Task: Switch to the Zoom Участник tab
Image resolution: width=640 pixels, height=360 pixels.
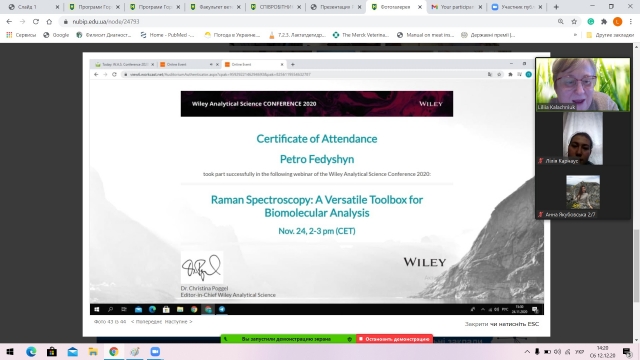Action: pyautogui.click(x=517, y=7)
